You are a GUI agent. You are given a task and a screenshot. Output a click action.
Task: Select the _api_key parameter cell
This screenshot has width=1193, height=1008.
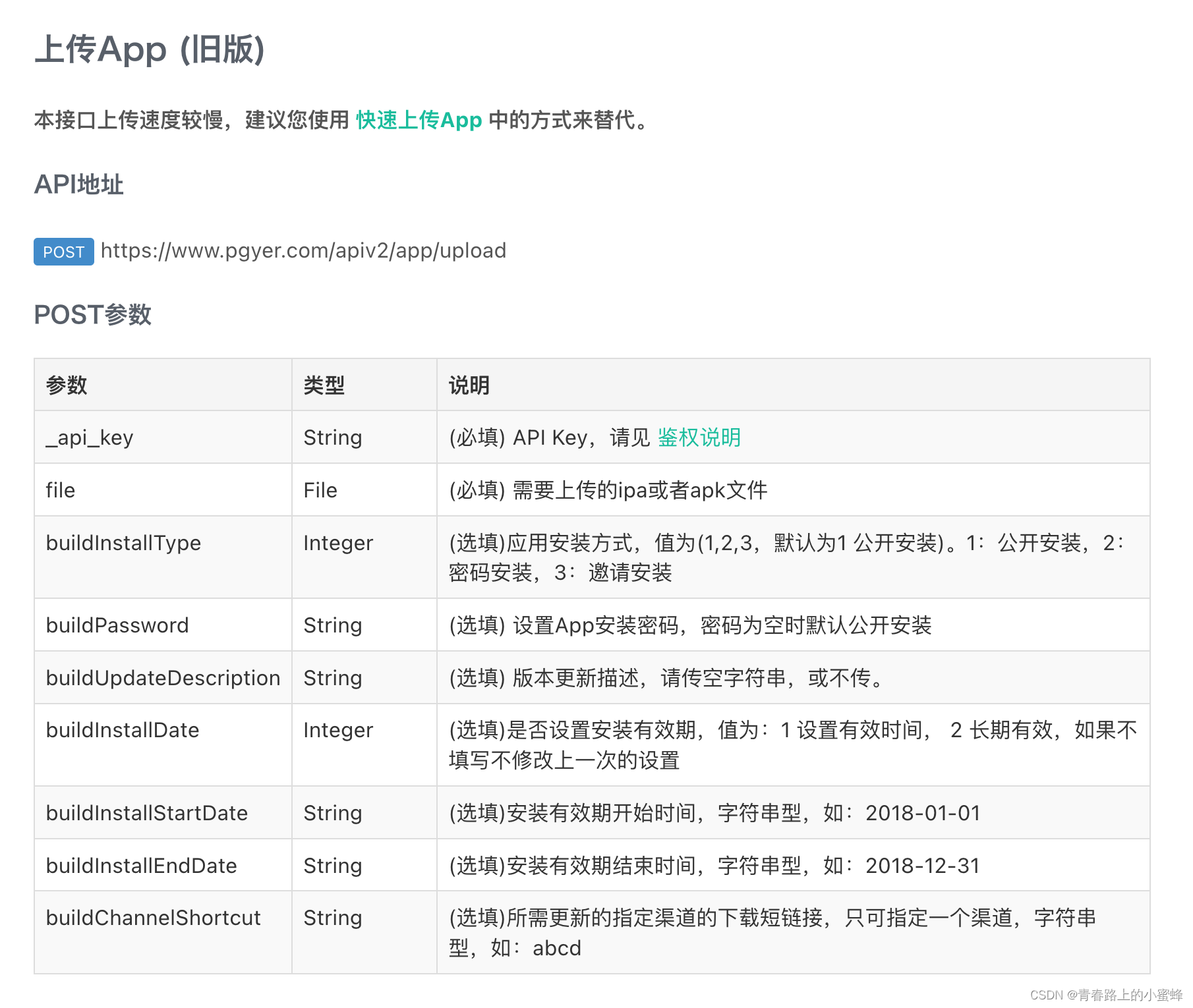pos(163,437)
